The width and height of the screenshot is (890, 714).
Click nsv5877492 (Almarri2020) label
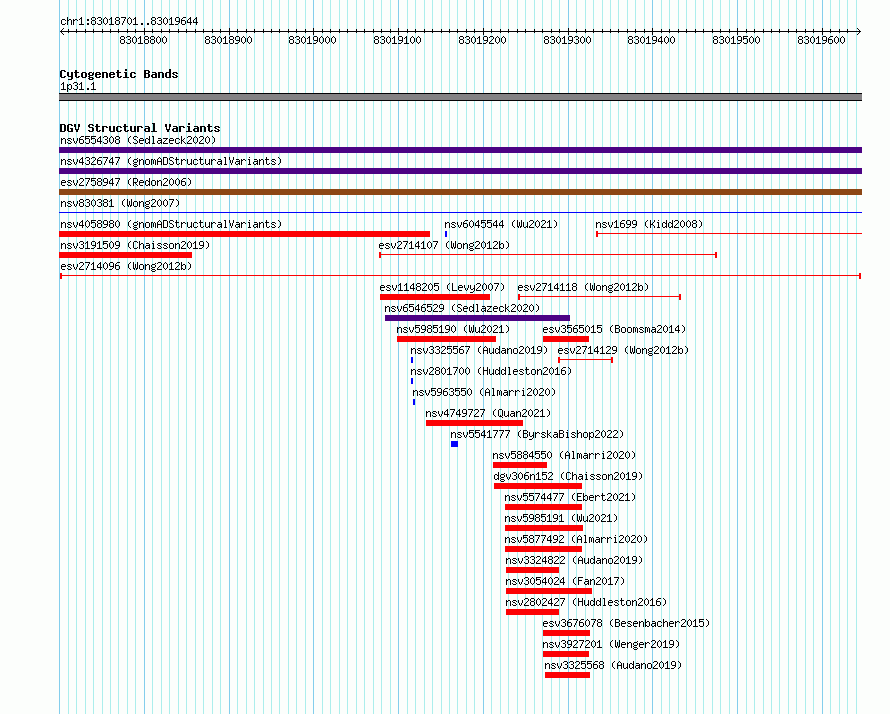pyautogui.click(x=576, y=539)
